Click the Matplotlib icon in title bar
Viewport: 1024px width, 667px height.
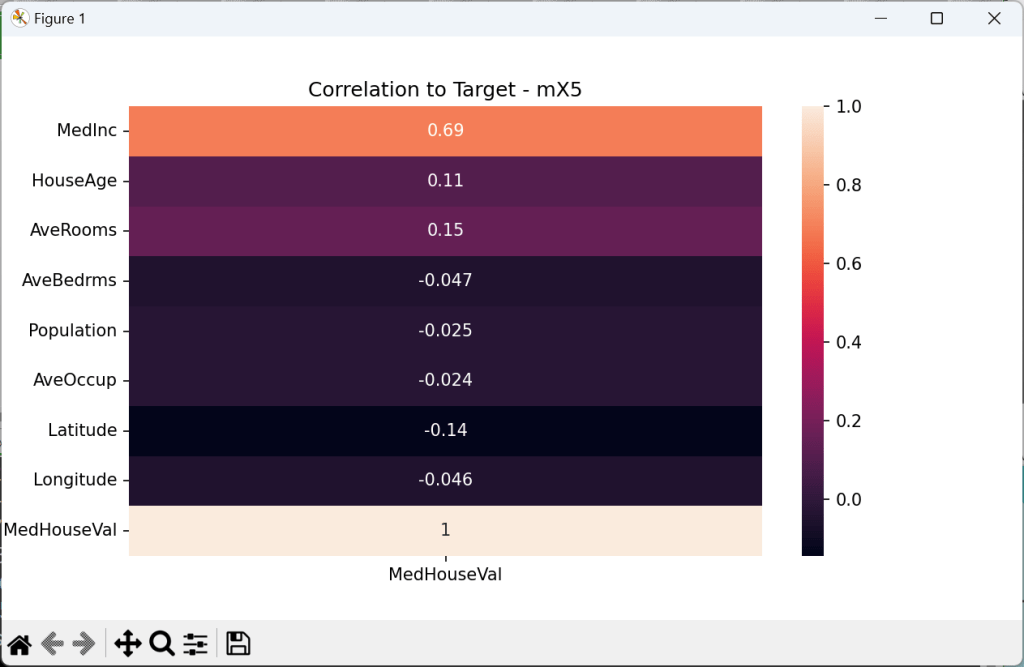click(x=19, y=18)
